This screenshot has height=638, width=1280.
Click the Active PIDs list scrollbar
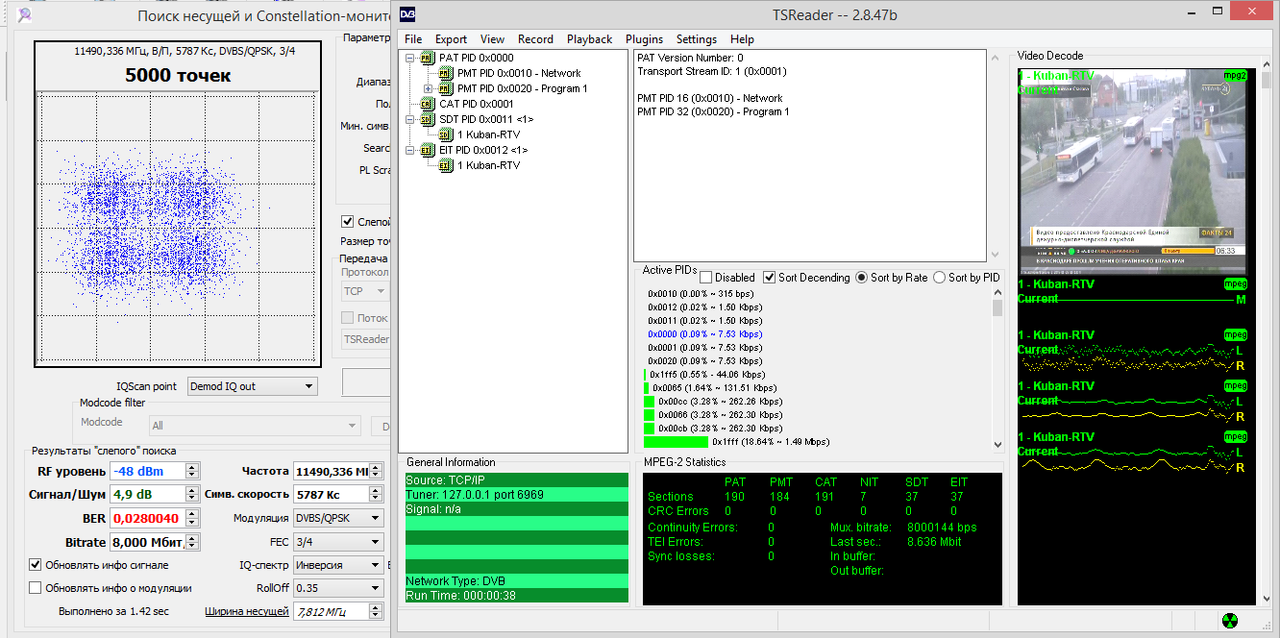(x=997, y=370)
